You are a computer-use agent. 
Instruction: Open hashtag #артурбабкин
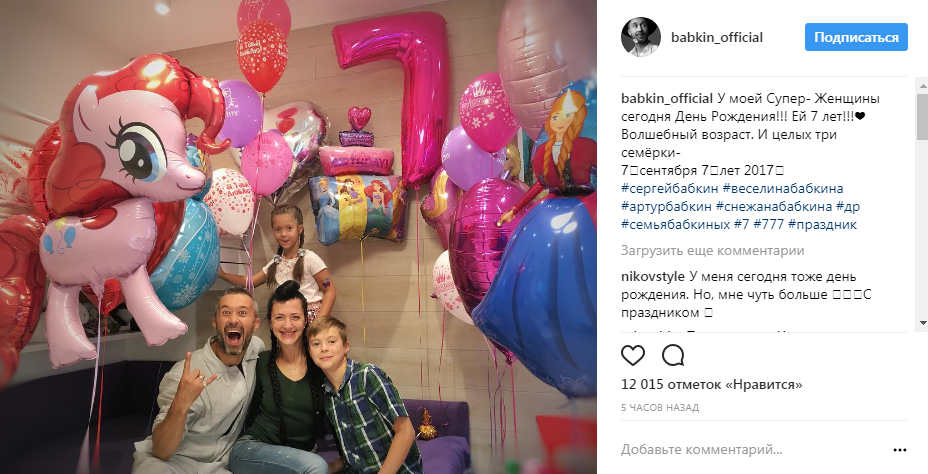666,207
